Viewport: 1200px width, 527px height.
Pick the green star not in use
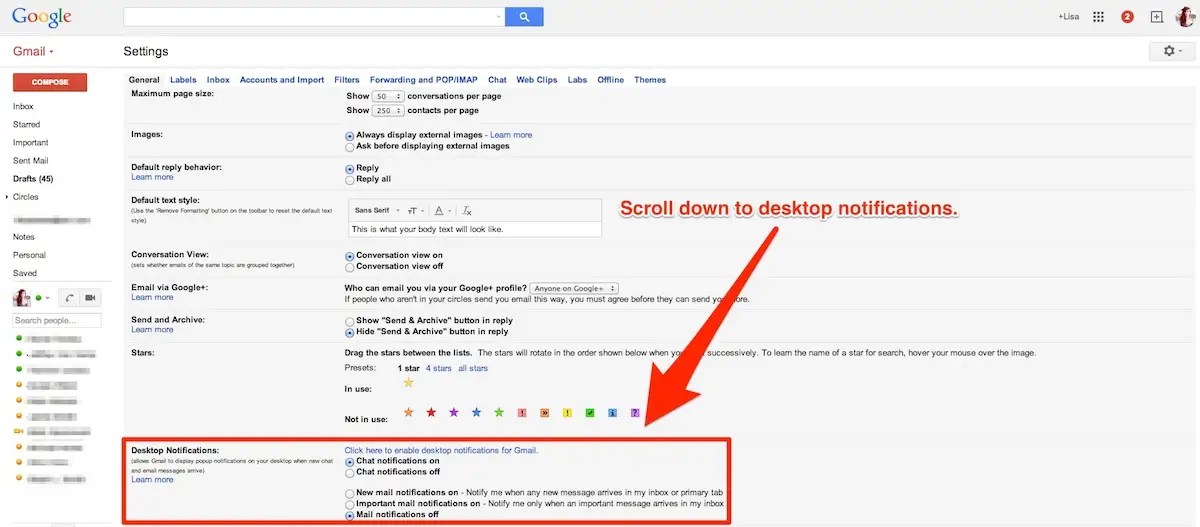click(x=499, y=412)
